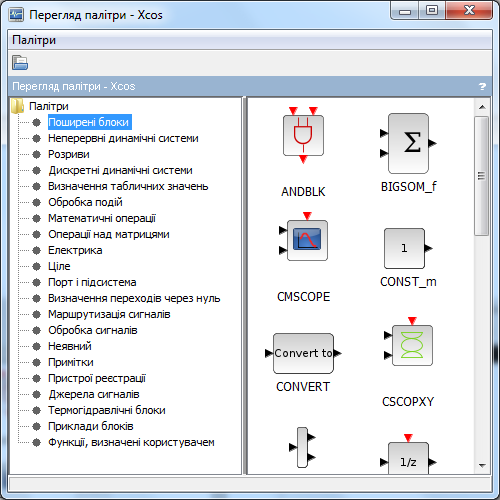Minimize the Xcos palette window

405,11
